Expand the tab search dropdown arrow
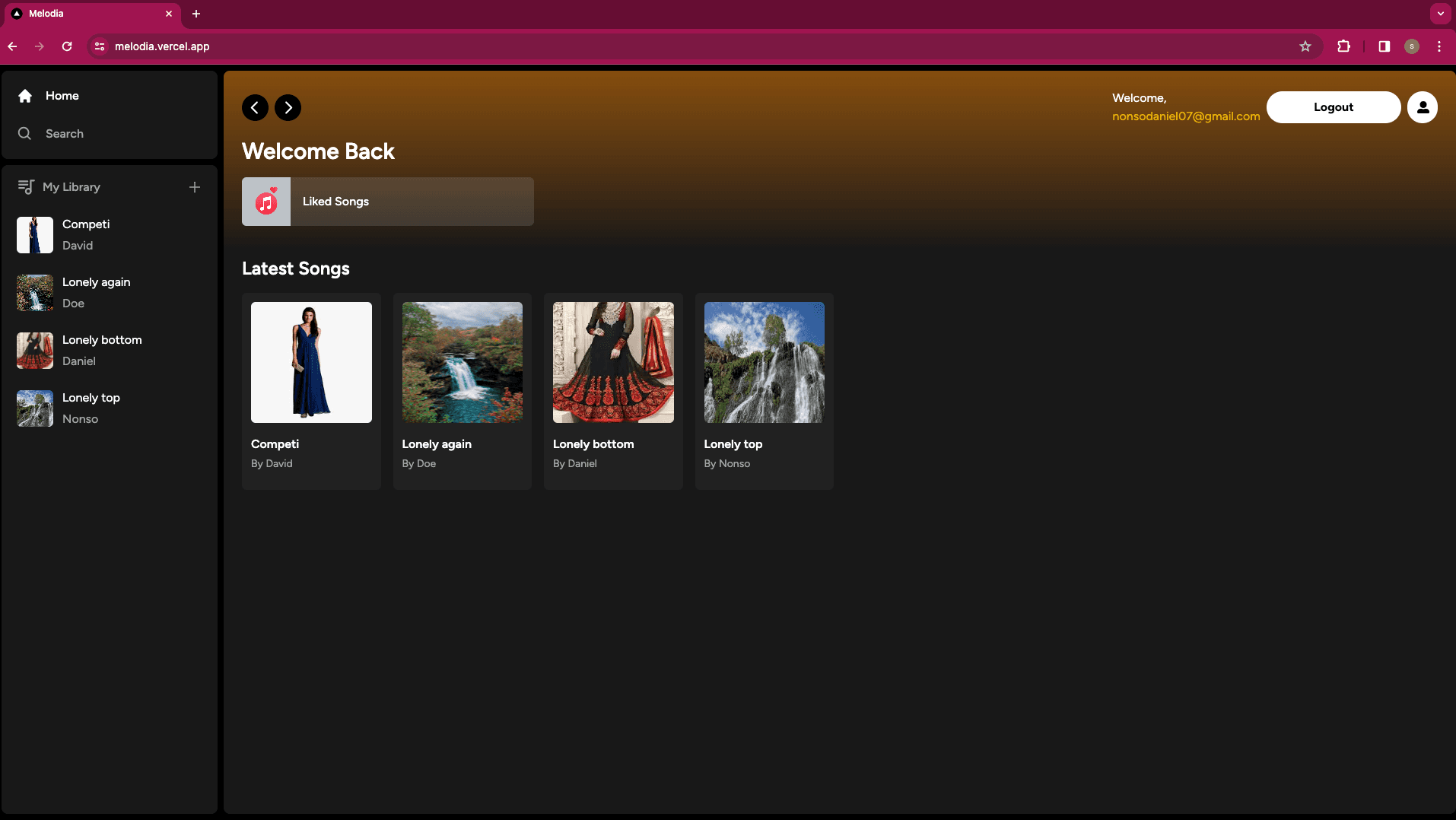The height and width of the screenshot is (820, 1456). pos(1440,14)
